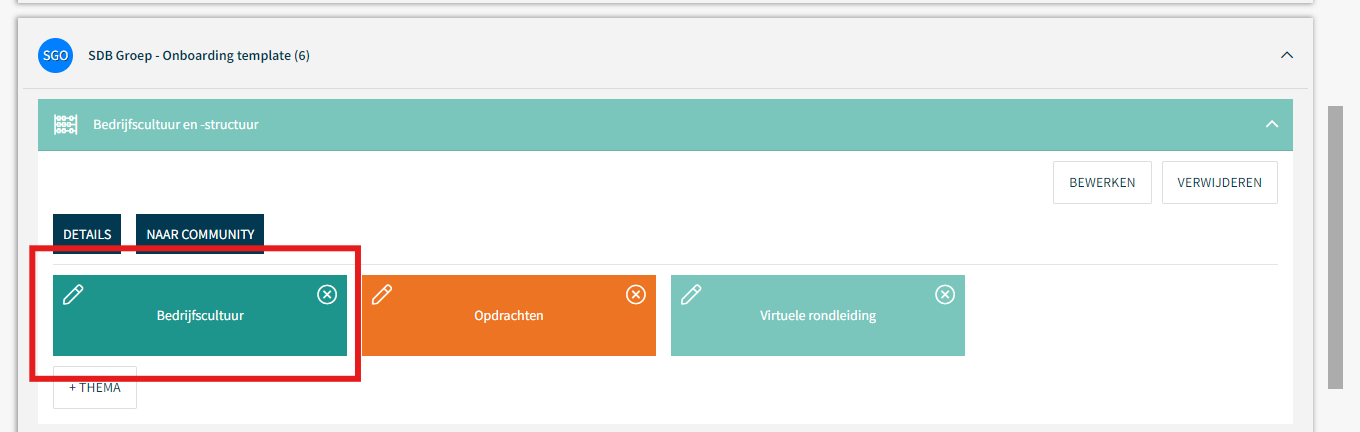The height and width of the screenshot is (432, 1360).
Task: Switch to NAAR COMMUNITY tab
Action: (x=200, y=234)
